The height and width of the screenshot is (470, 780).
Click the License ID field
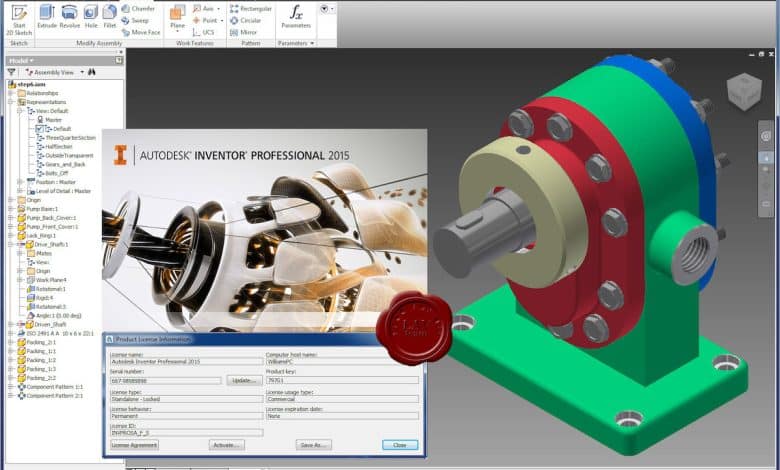187,433
